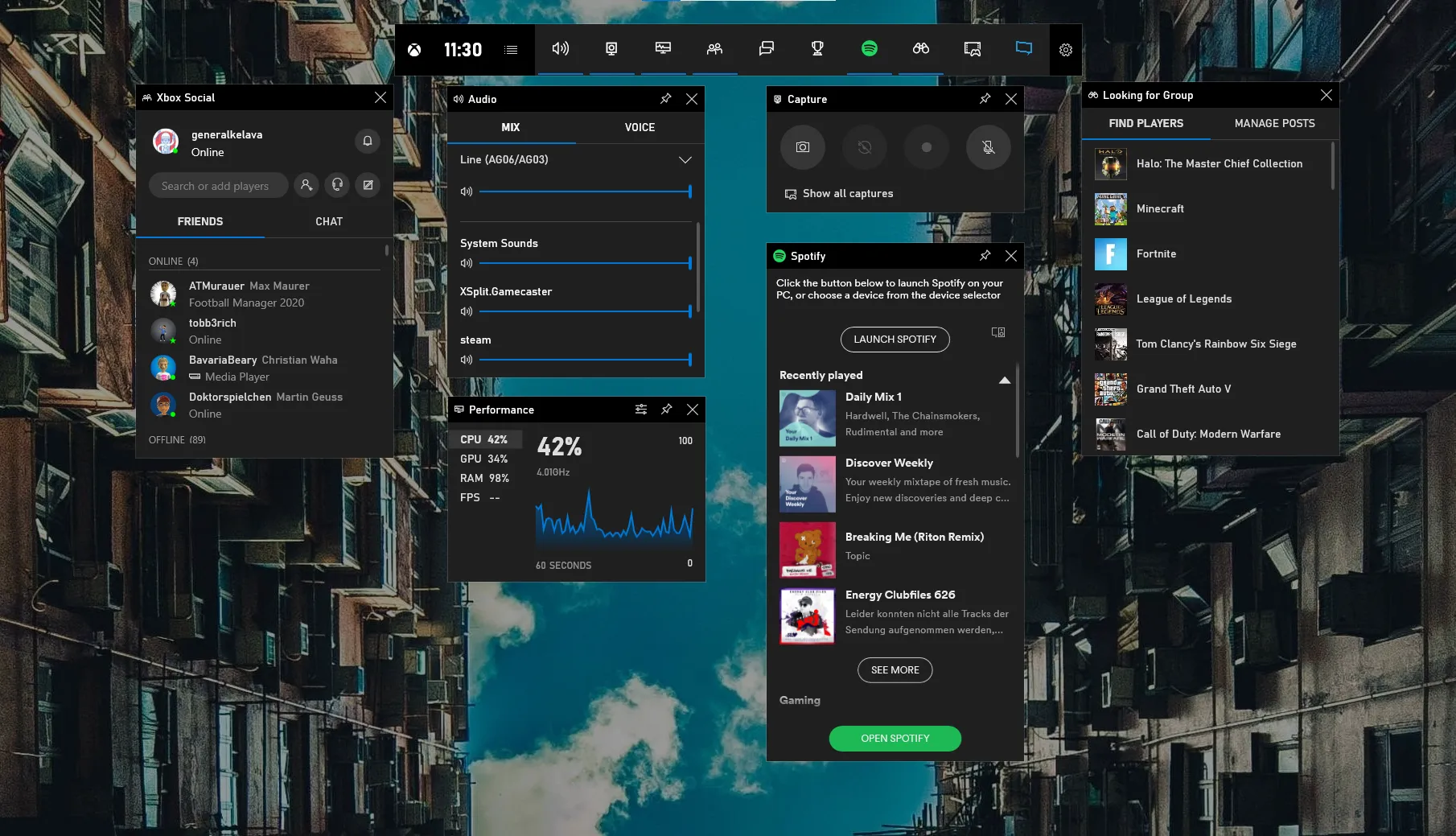
Task: Pin the Spotify widget
Action: (x=985, y=256)
